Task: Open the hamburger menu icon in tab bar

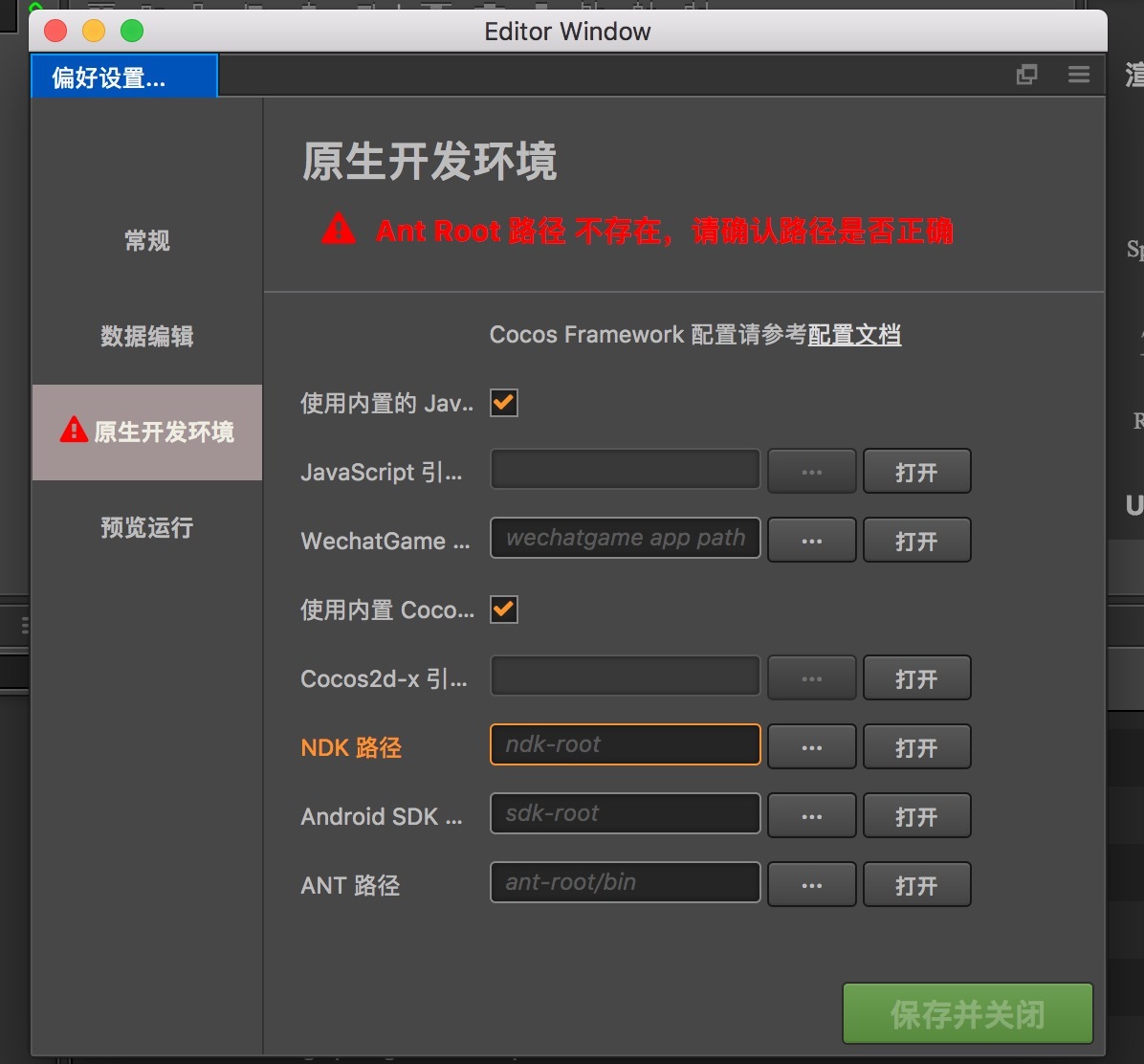Action: pos(1078,74)
